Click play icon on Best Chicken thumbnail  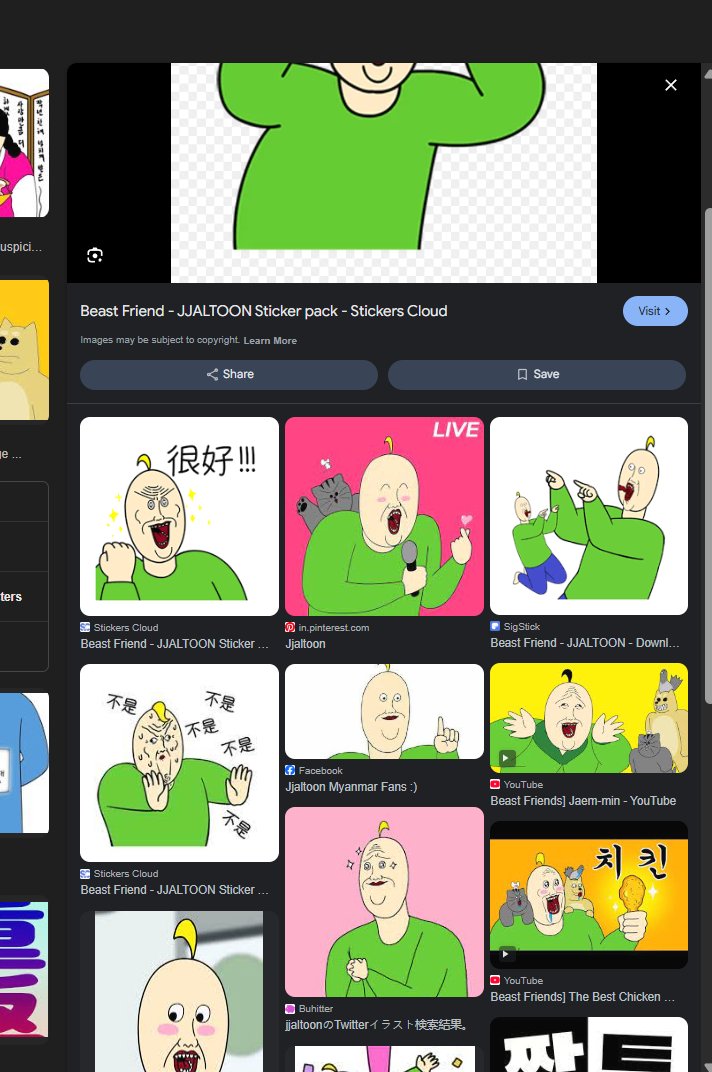[507, 954]
